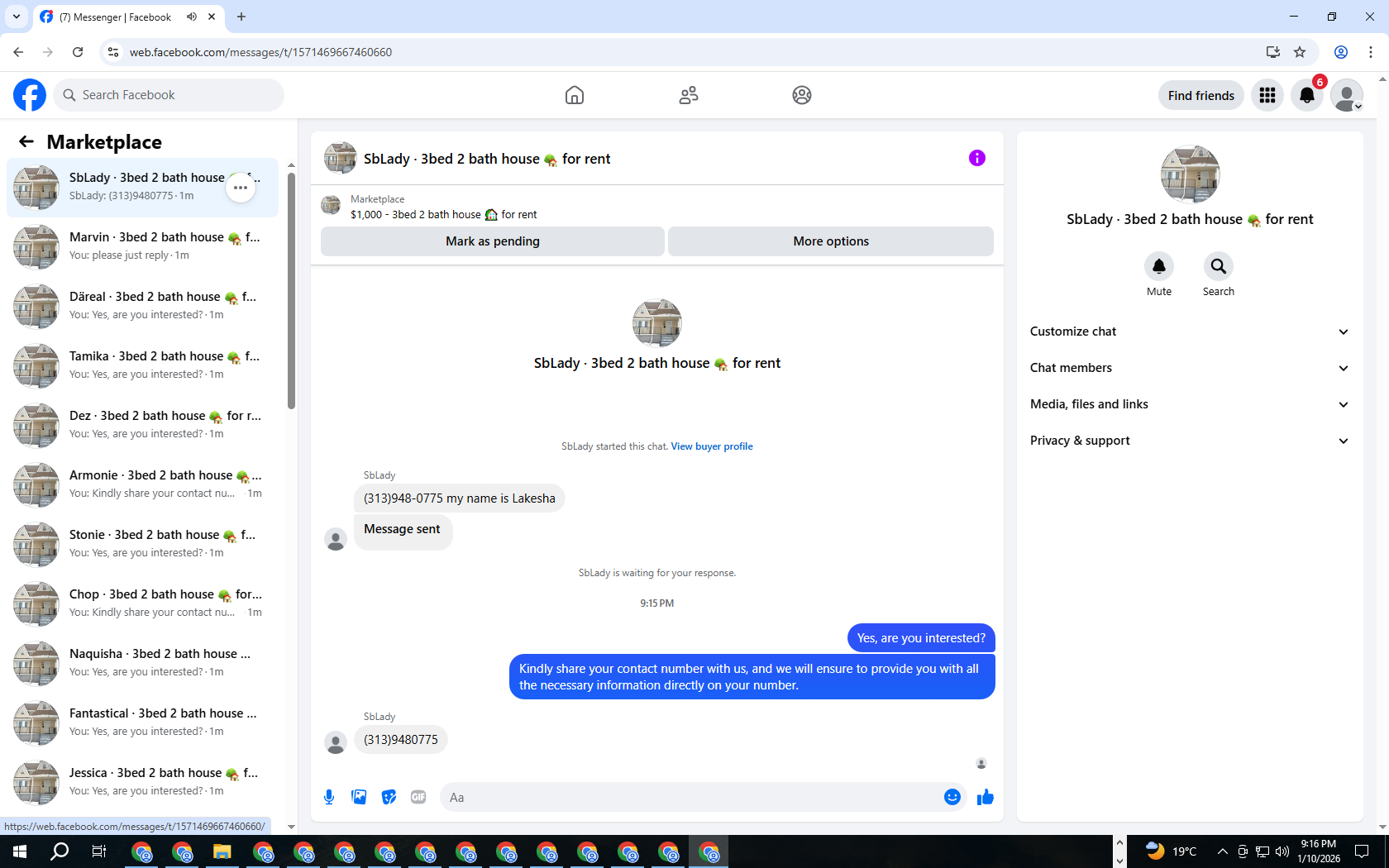
Task: Open the Friends icon in top navigation
Action: [689, 95]
